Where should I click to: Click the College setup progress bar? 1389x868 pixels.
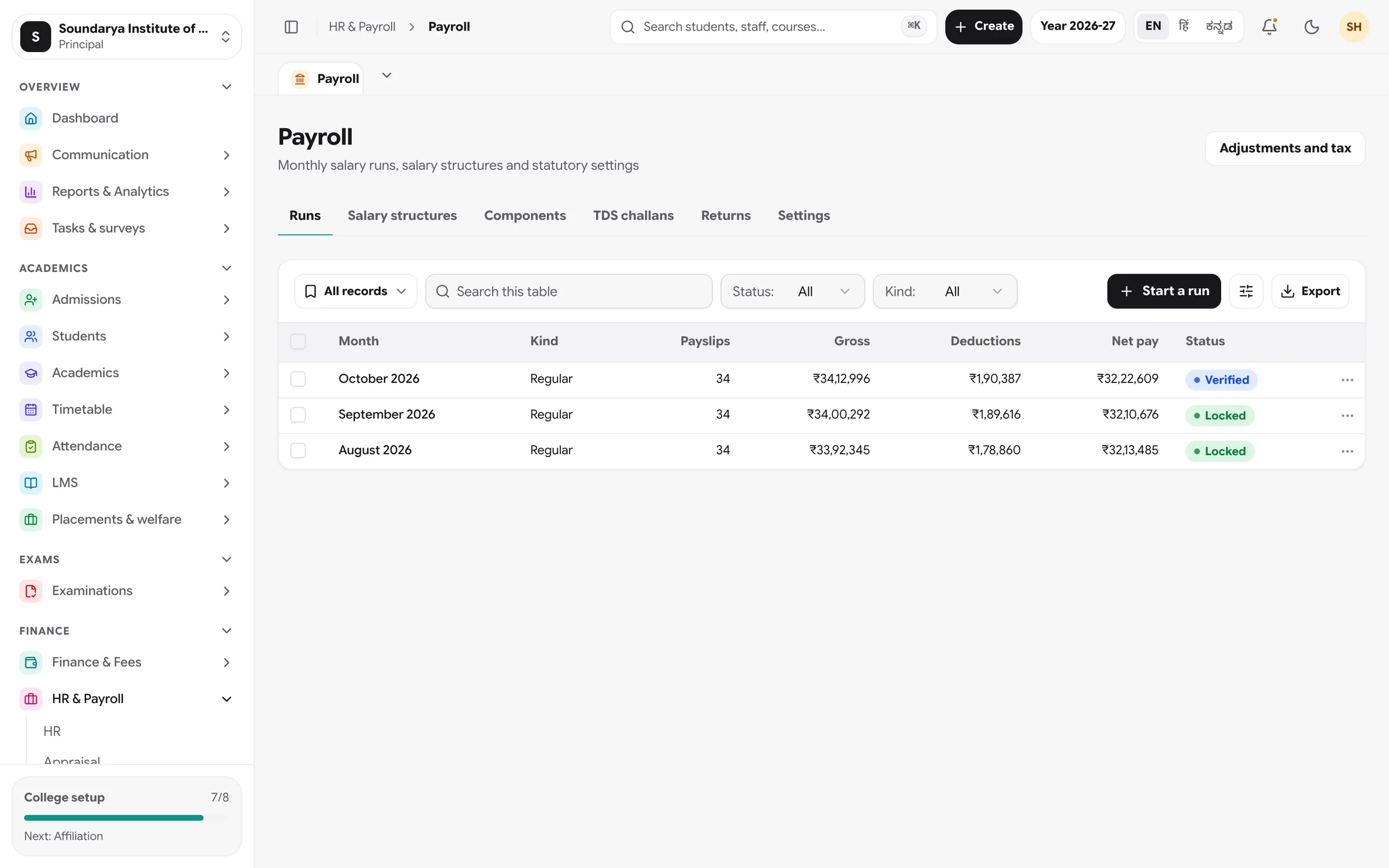(x=127, y=818)
